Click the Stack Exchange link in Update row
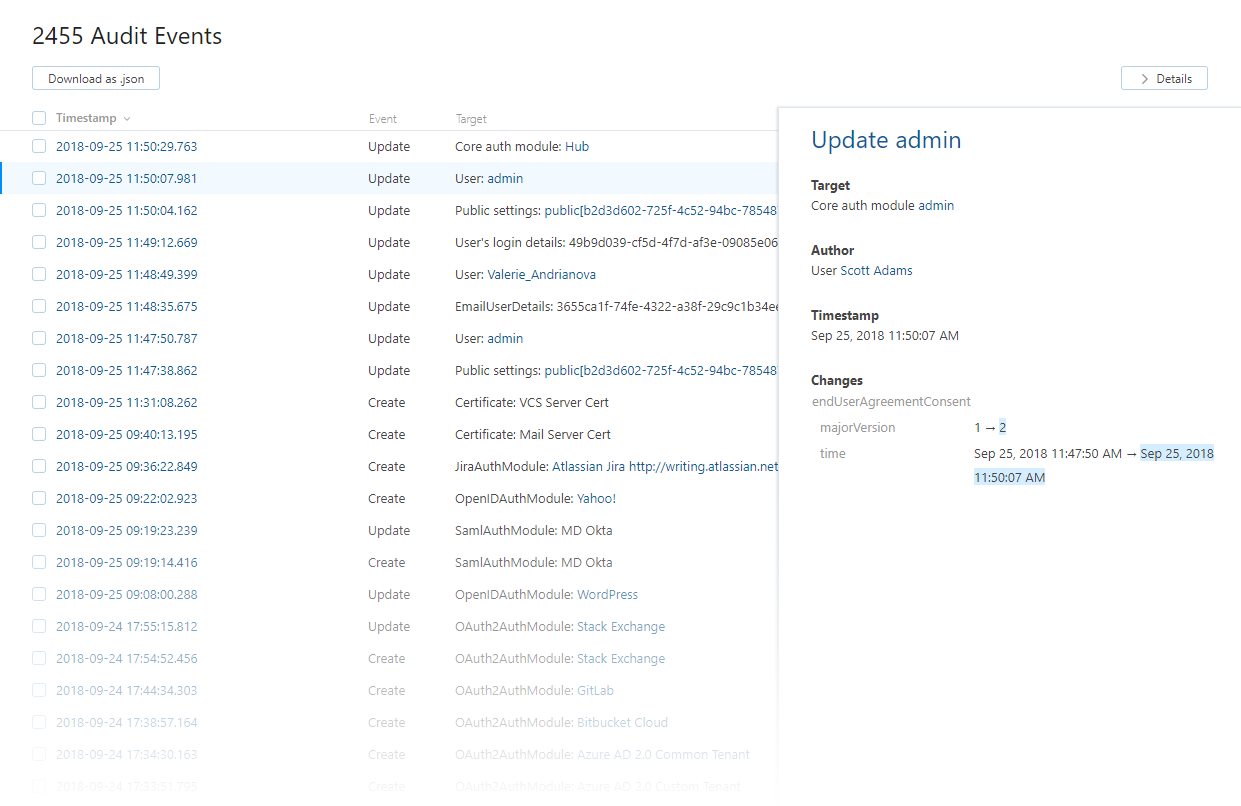The image size is (1241, 806). coord(620,626)
